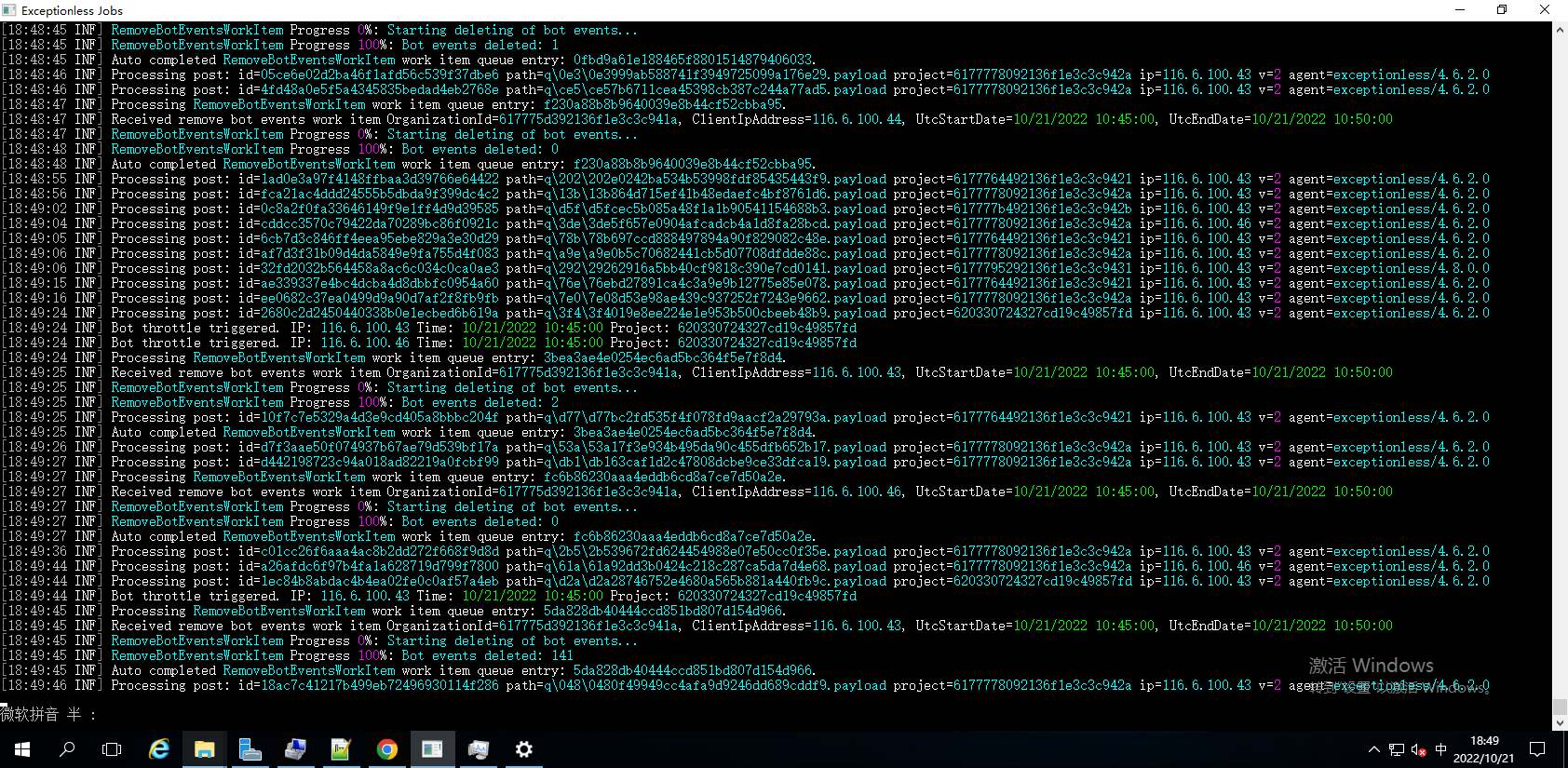The image size is (1568, 768).
Task: Open Task View on the taskbar
Action: pos(112,749)
